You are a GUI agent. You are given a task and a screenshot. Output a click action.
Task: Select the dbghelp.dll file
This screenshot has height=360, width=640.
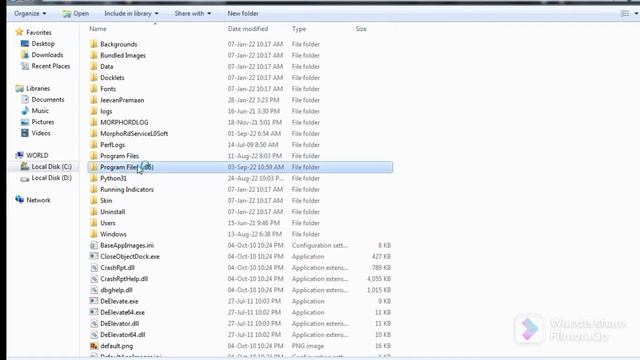coord(116,290)
